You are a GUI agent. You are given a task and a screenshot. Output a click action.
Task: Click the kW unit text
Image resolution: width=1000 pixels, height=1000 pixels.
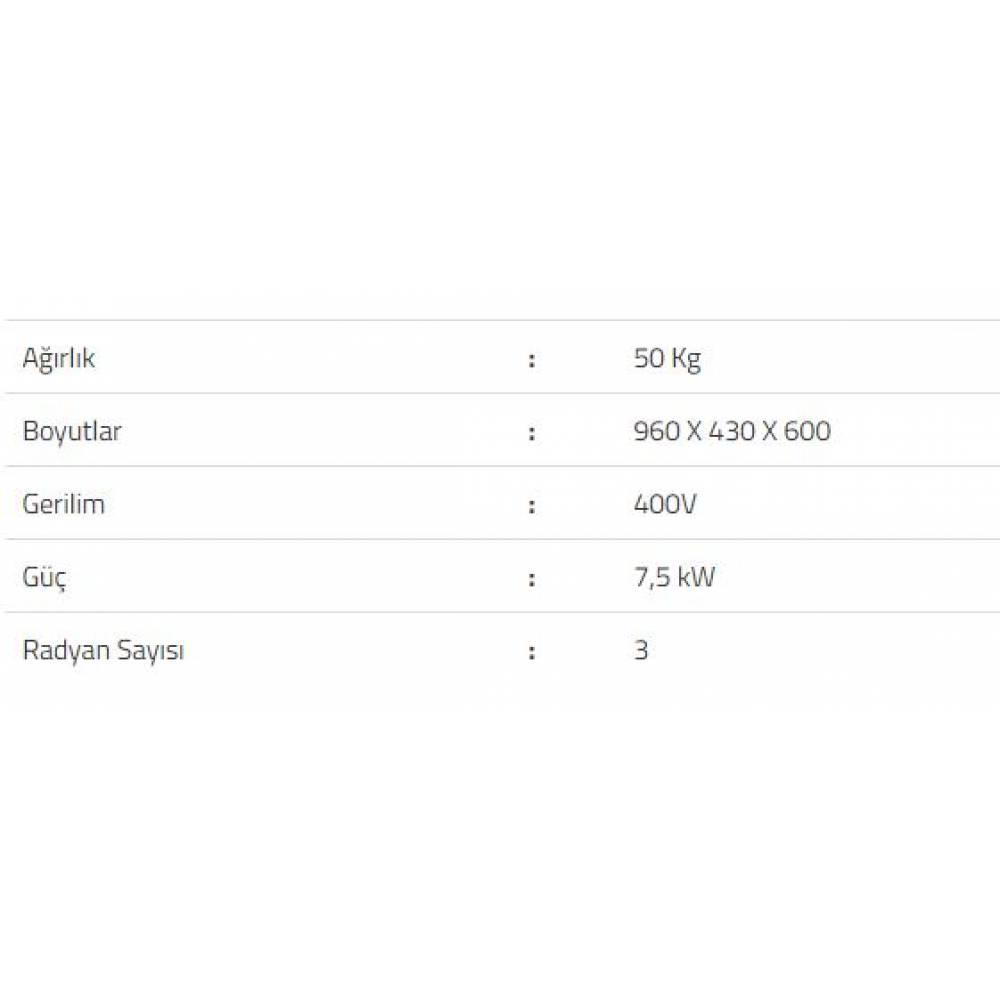(x=697, y=577)
